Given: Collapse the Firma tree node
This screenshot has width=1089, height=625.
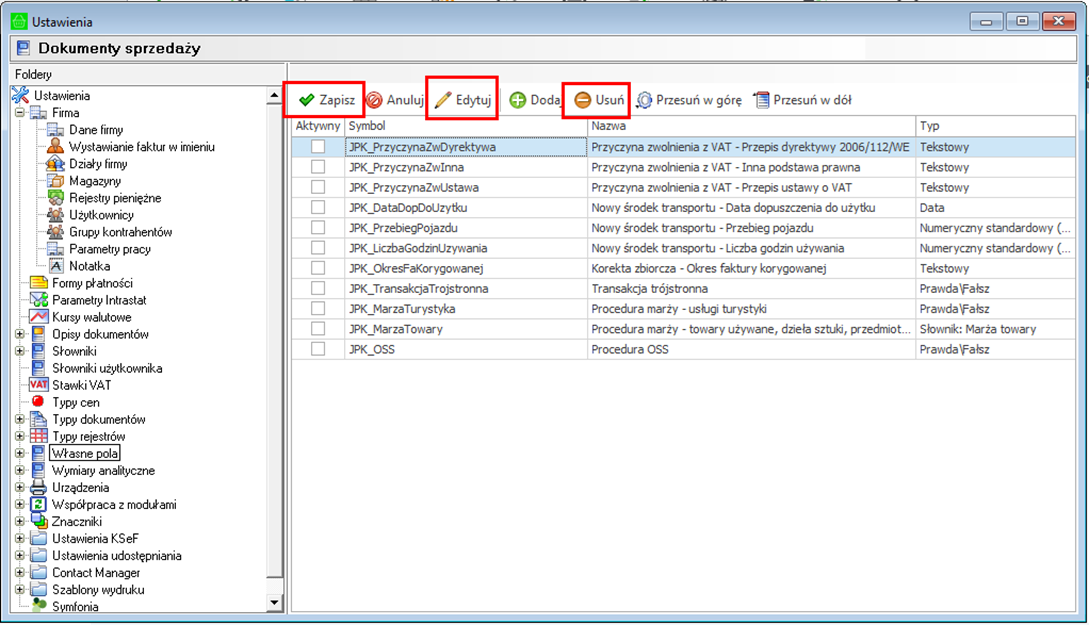Looking at the screenshot, I should (x=19, y=113).
